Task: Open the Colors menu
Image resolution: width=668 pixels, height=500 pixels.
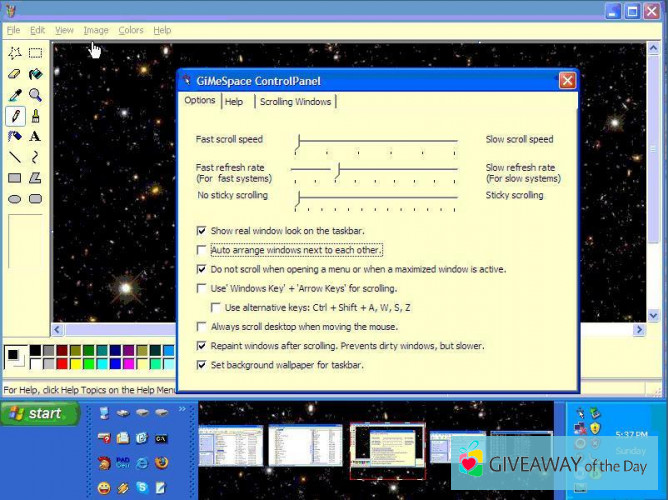Action: (x=131, y=30)
